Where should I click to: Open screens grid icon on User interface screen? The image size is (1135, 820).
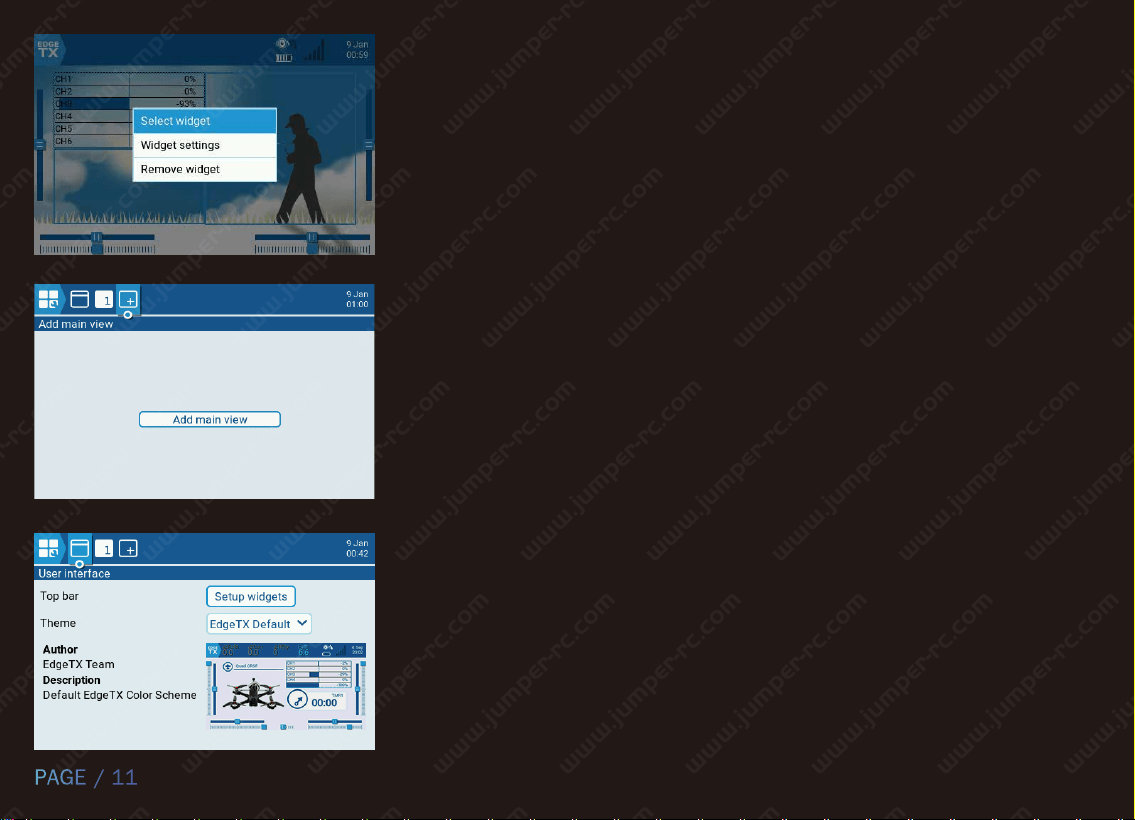(x=48, y=549)
